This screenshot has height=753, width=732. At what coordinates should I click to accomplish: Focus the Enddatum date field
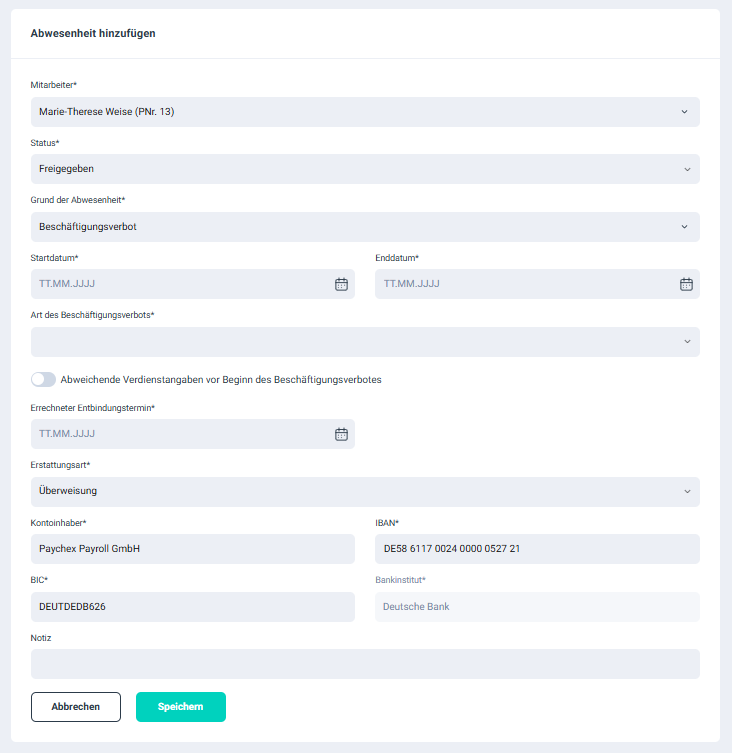(x=525, y=284)
